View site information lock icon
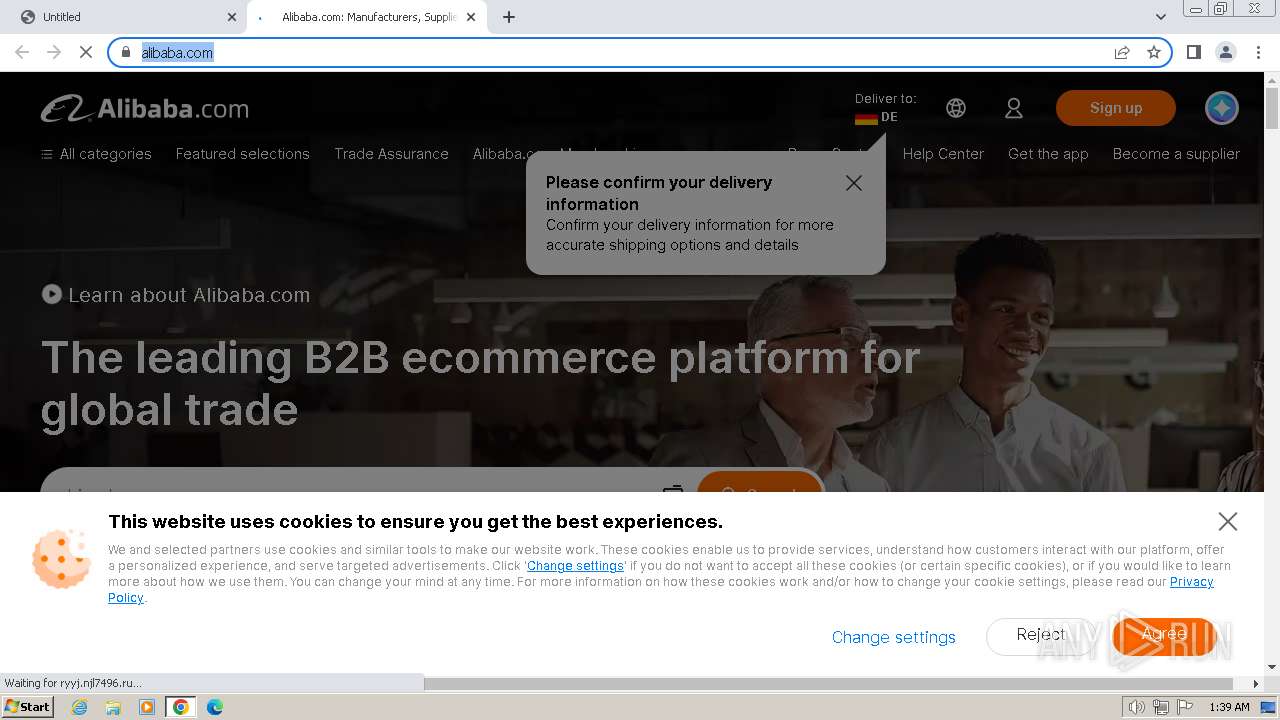The width and height of the screenshot is (1280, 720). 126,53
